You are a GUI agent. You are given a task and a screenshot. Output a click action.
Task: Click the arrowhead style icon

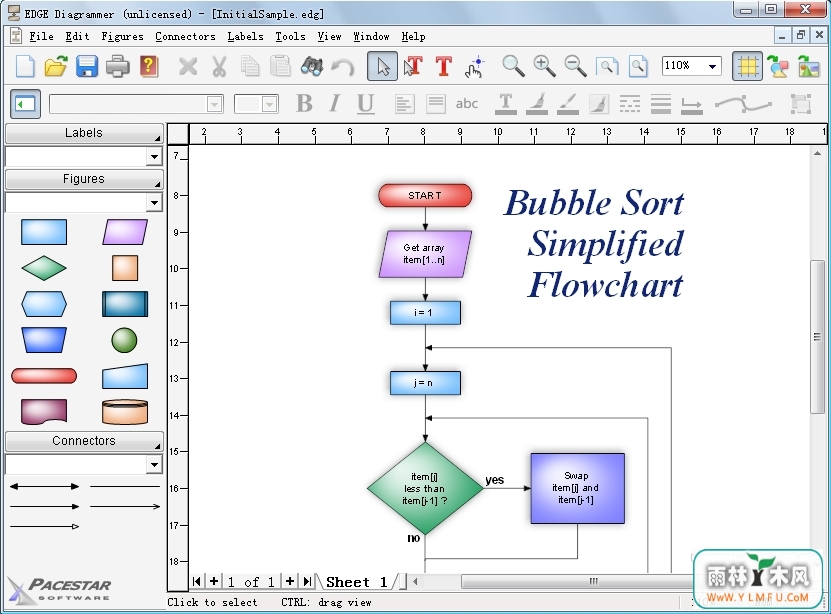(692, 104)
